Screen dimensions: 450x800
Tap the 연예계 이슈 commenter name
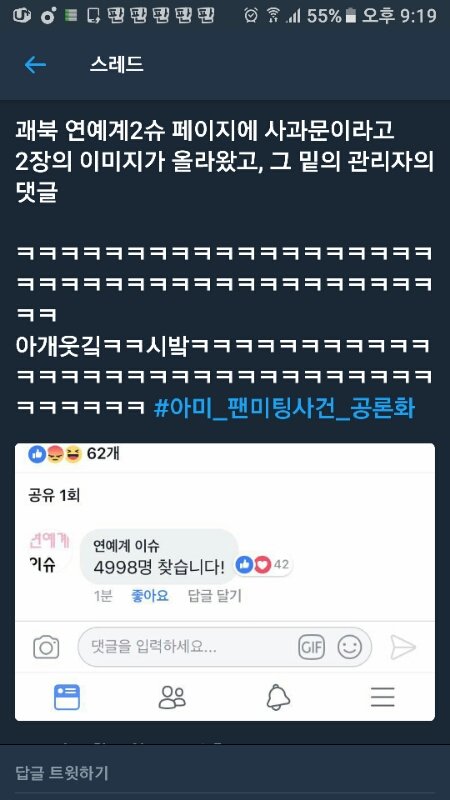(126, 546)
